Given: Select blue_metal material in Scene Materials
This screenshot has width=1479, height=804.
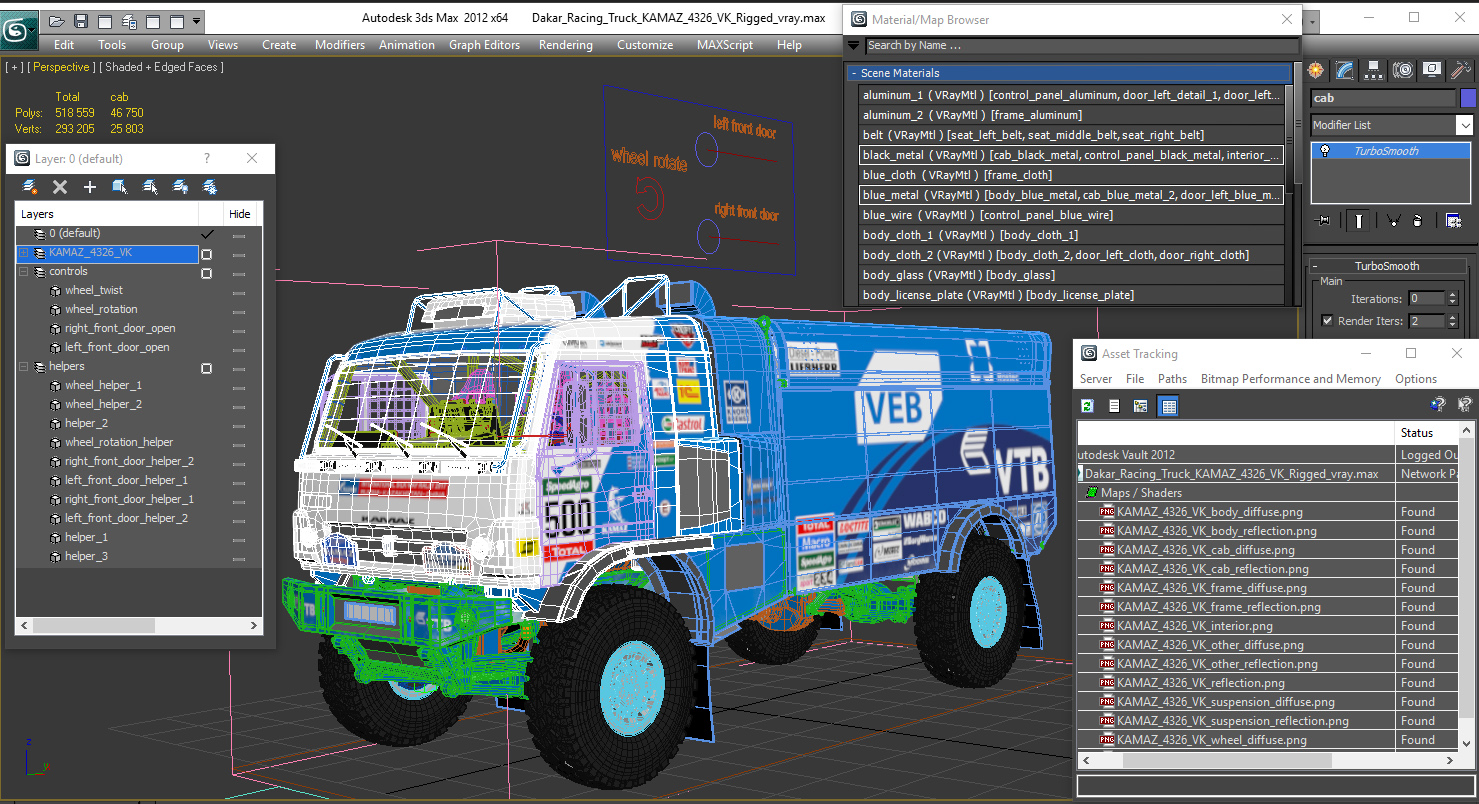Looking at the screenshot, I should (1072, 195).
